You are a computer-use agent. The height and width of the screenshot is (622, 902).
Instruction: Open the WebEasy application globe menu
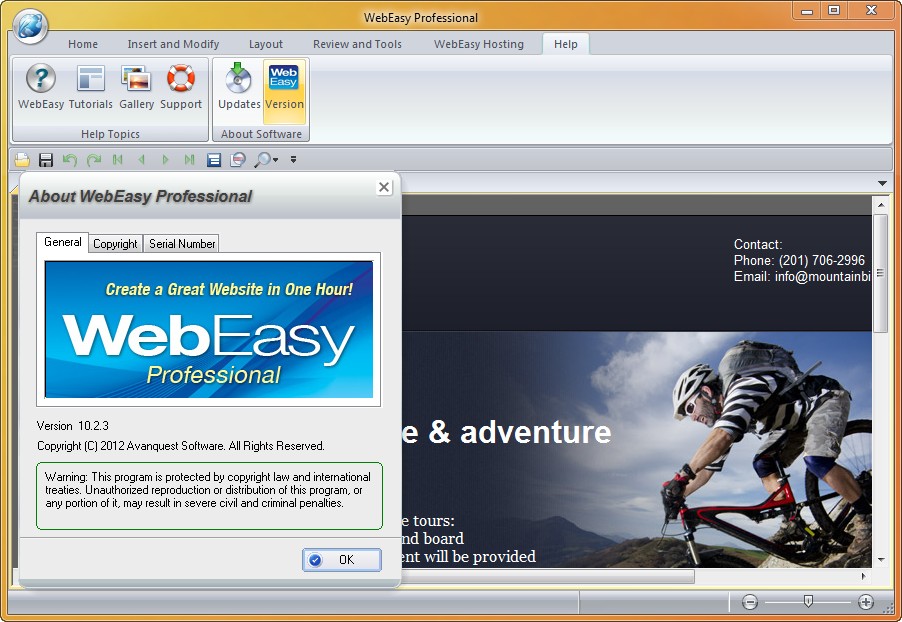tap(30, 26)
